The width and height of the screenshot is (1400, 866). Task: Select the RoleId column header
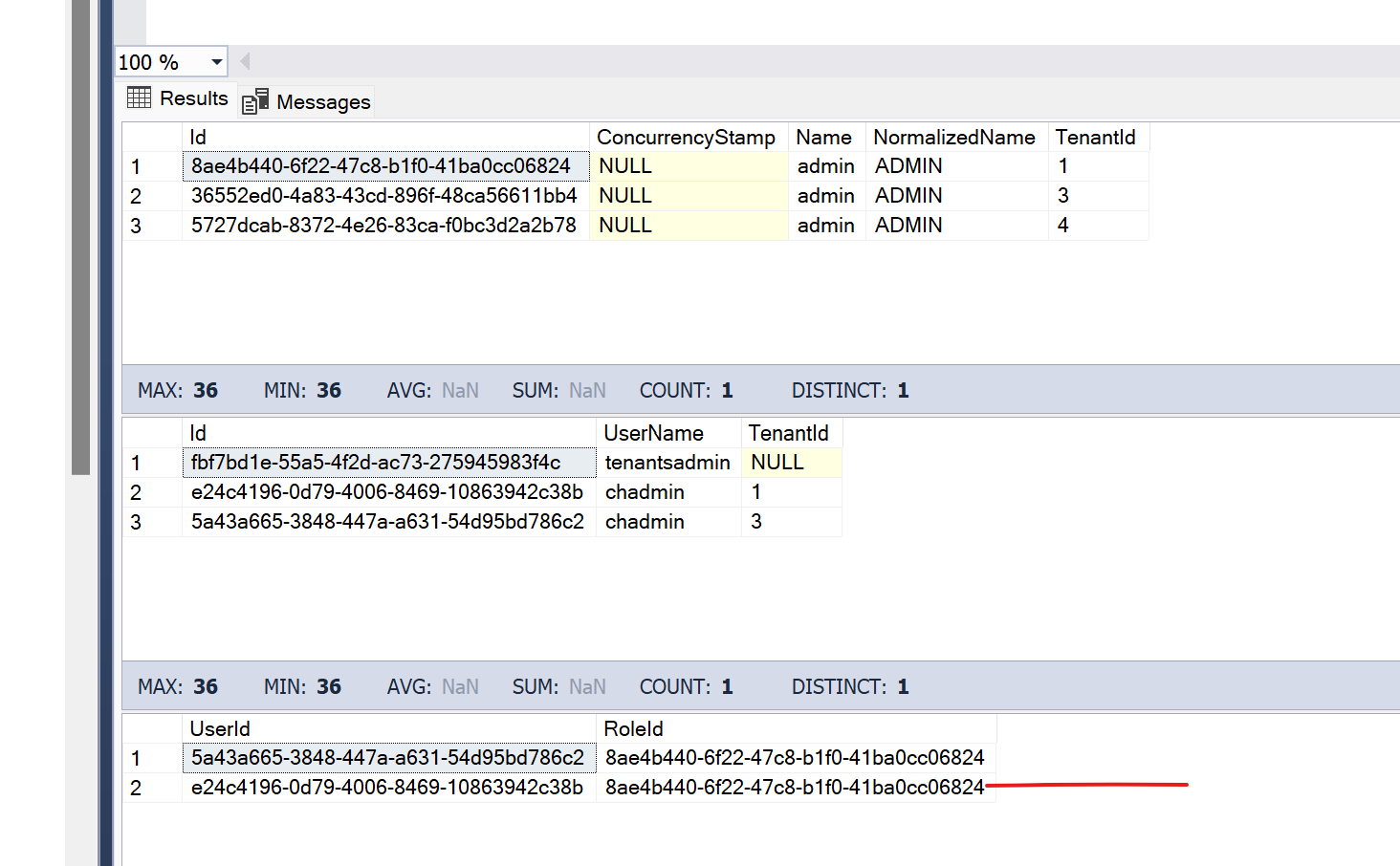click(x=797, y=729)
